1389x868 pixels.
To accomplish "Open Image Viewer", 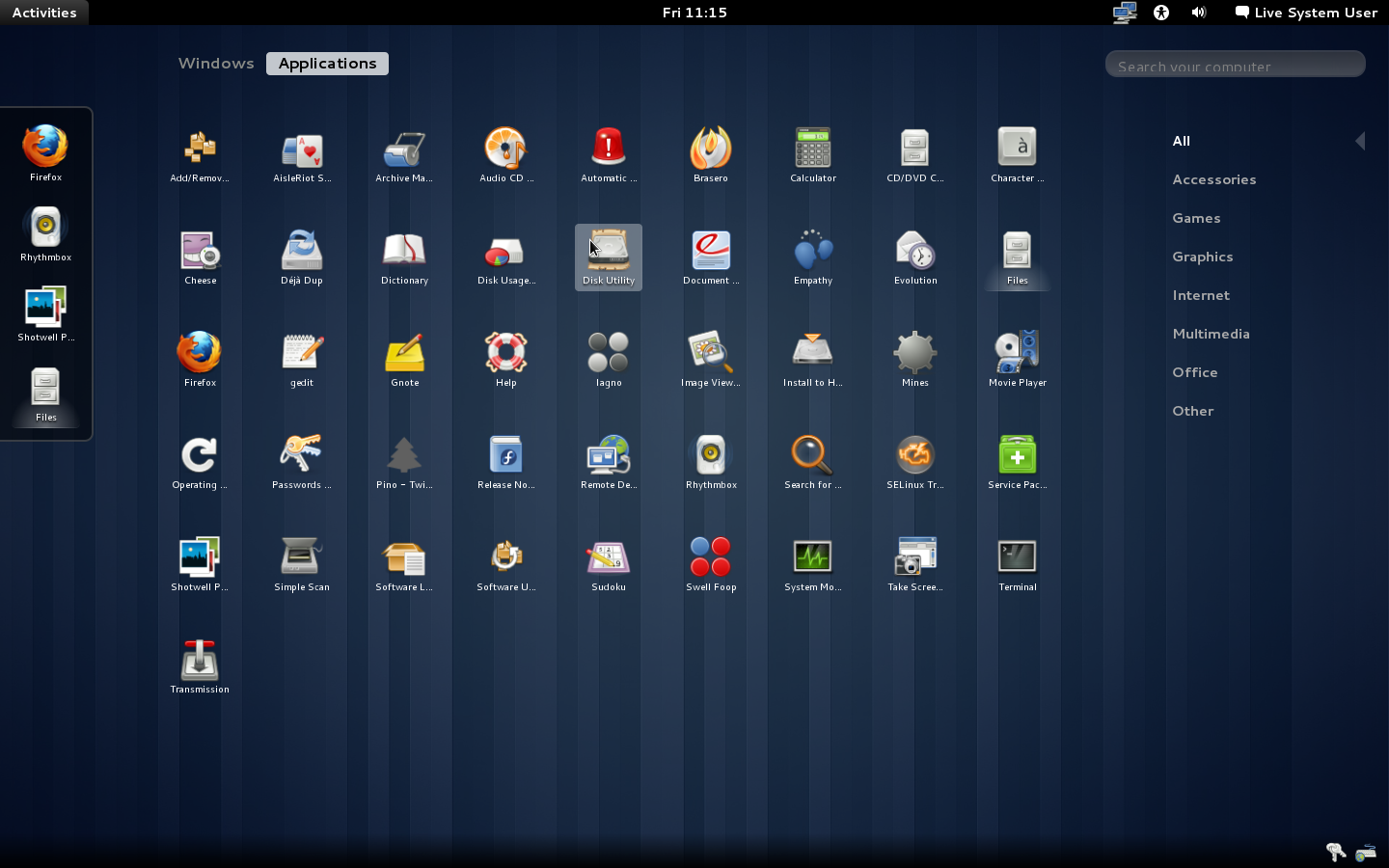I will (x=711, y=361).
